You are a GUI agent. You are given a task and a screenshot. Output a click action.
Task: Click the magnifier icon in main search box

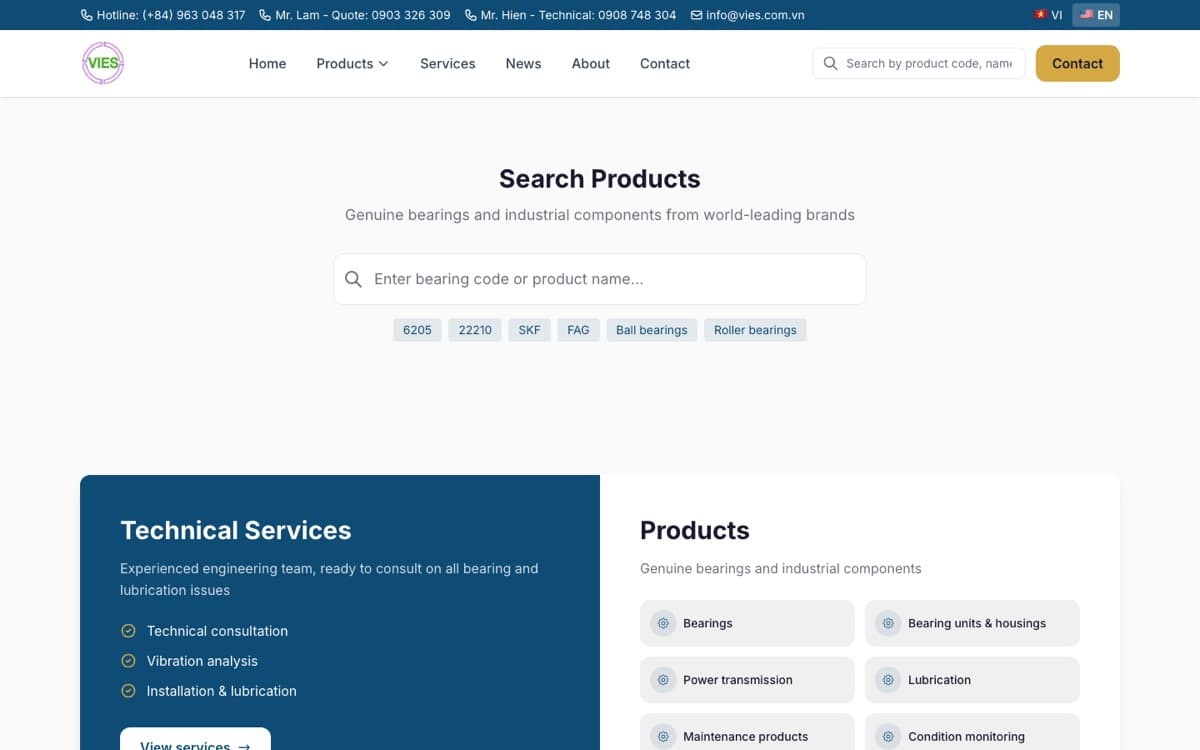click(353, 279)
